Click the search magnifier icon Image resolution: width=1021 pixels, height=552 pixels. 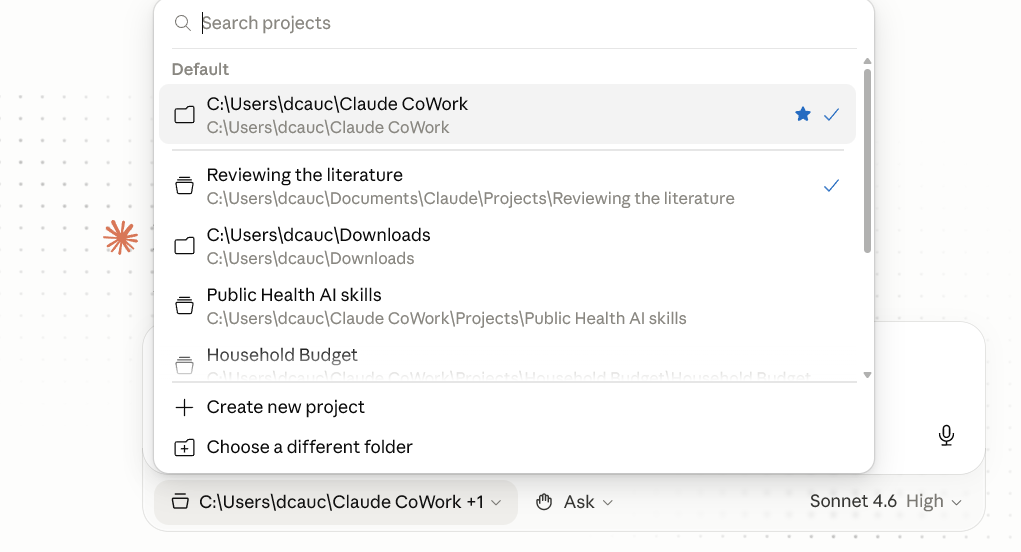[183, 23]
